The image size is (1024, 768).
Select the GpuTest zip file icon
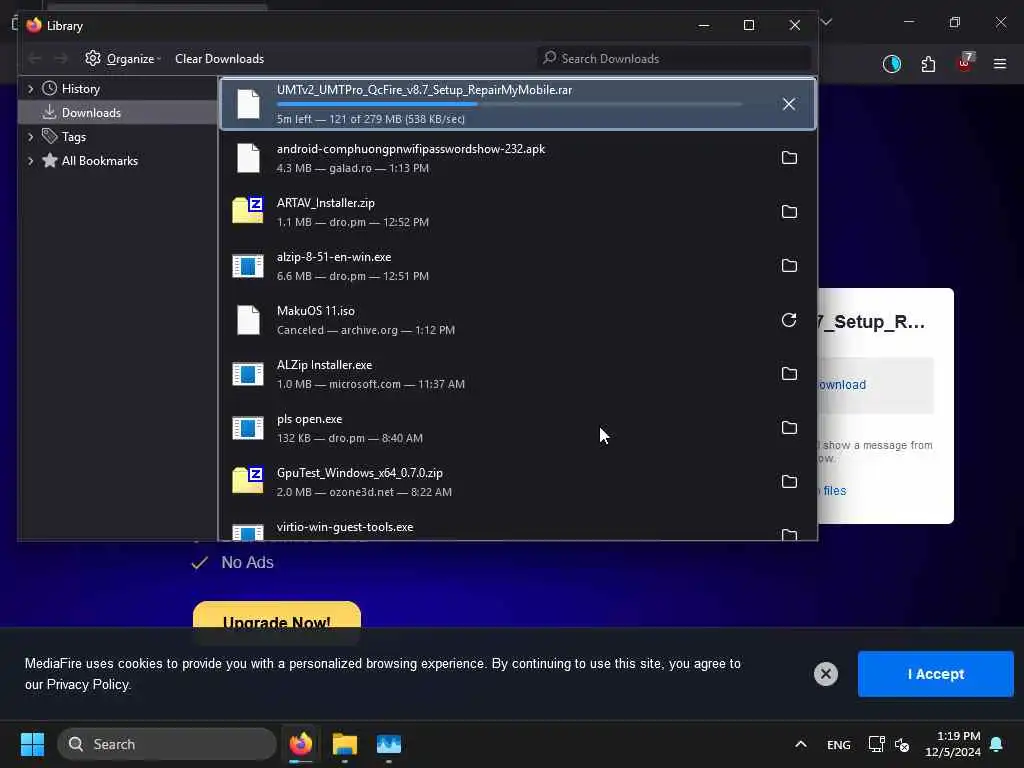(248, 481)
